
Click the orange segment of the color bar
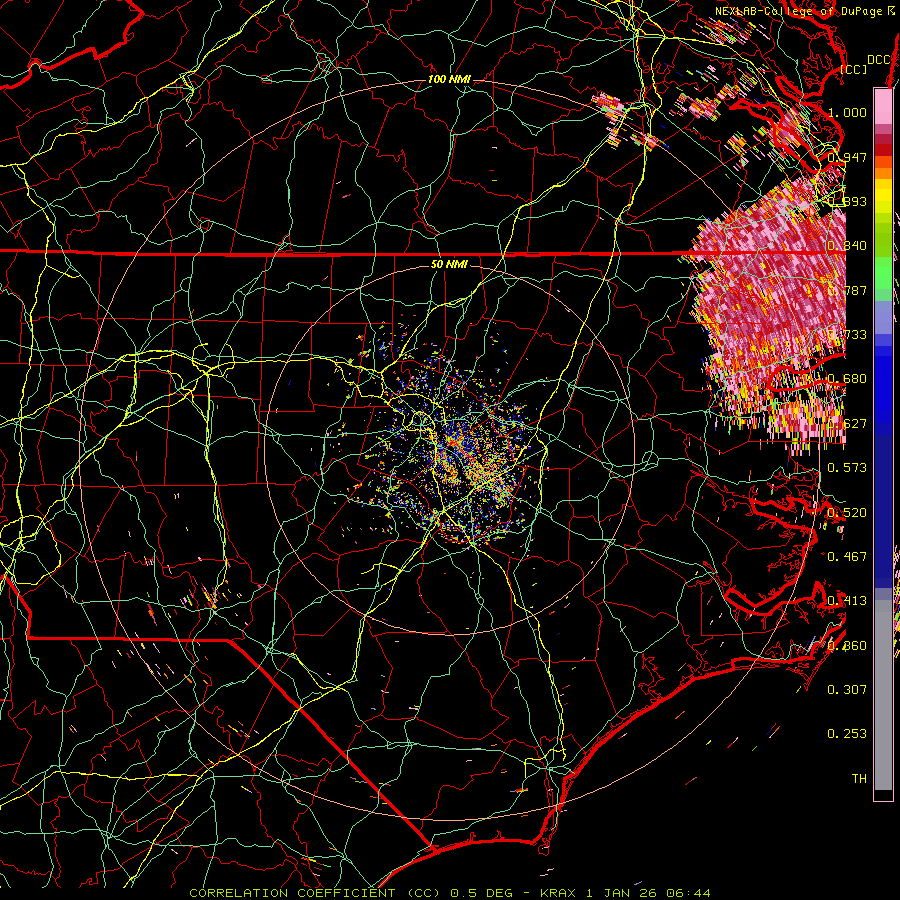tap(883, 168)
